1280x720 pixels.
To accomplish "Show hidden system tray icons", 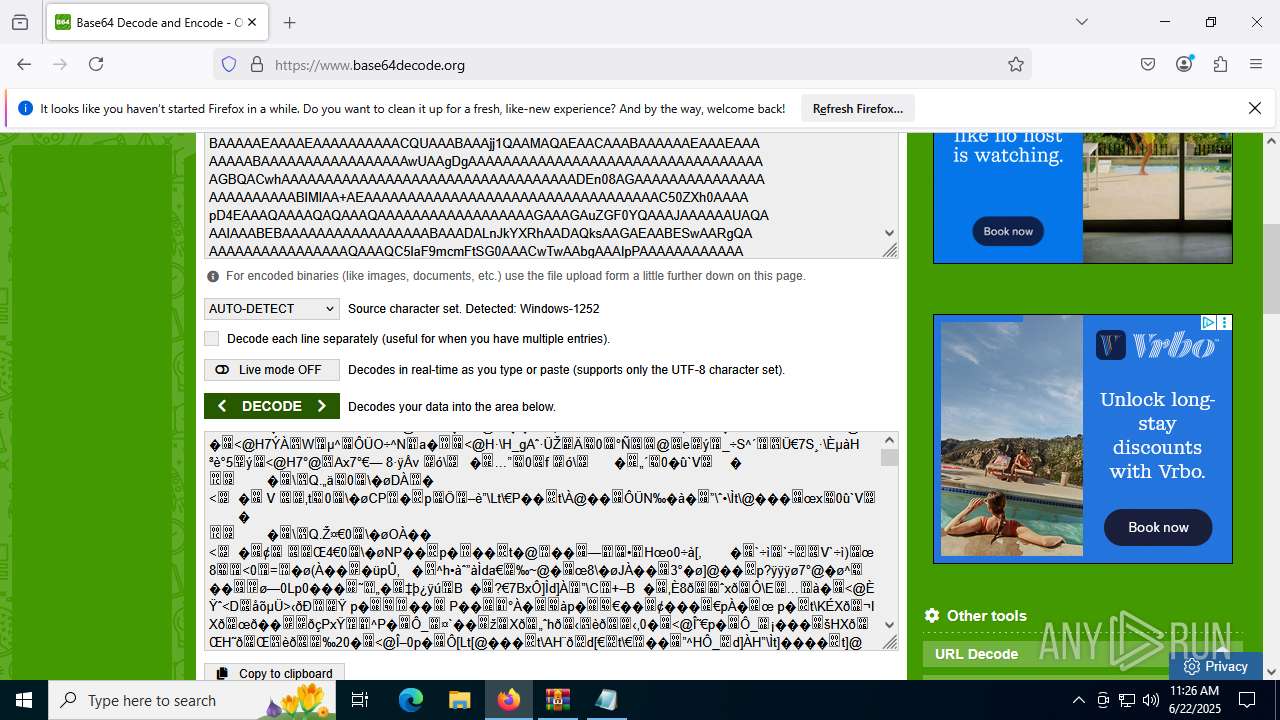I will 1078,700.
